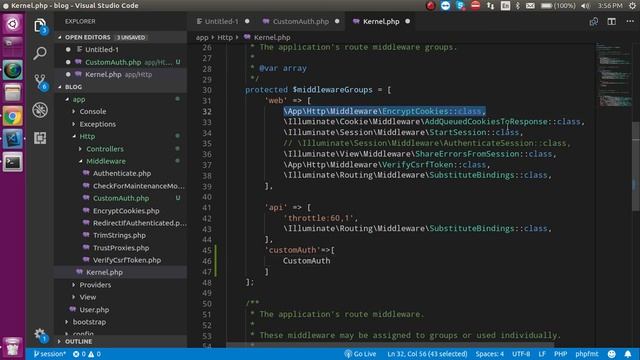
Task: Click the Visual Studio Code launcher icon
Action: point(13,139)
